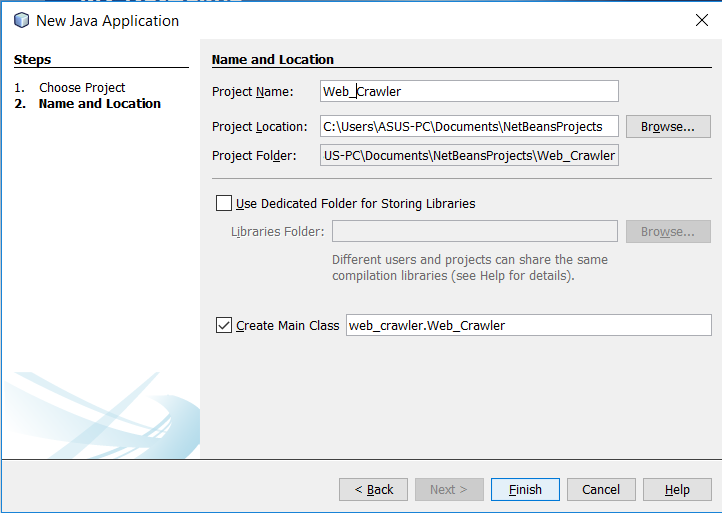This screenshot has height=513, width=722.
Task: Click the New Java Application title text
Action: pos(108,21)
